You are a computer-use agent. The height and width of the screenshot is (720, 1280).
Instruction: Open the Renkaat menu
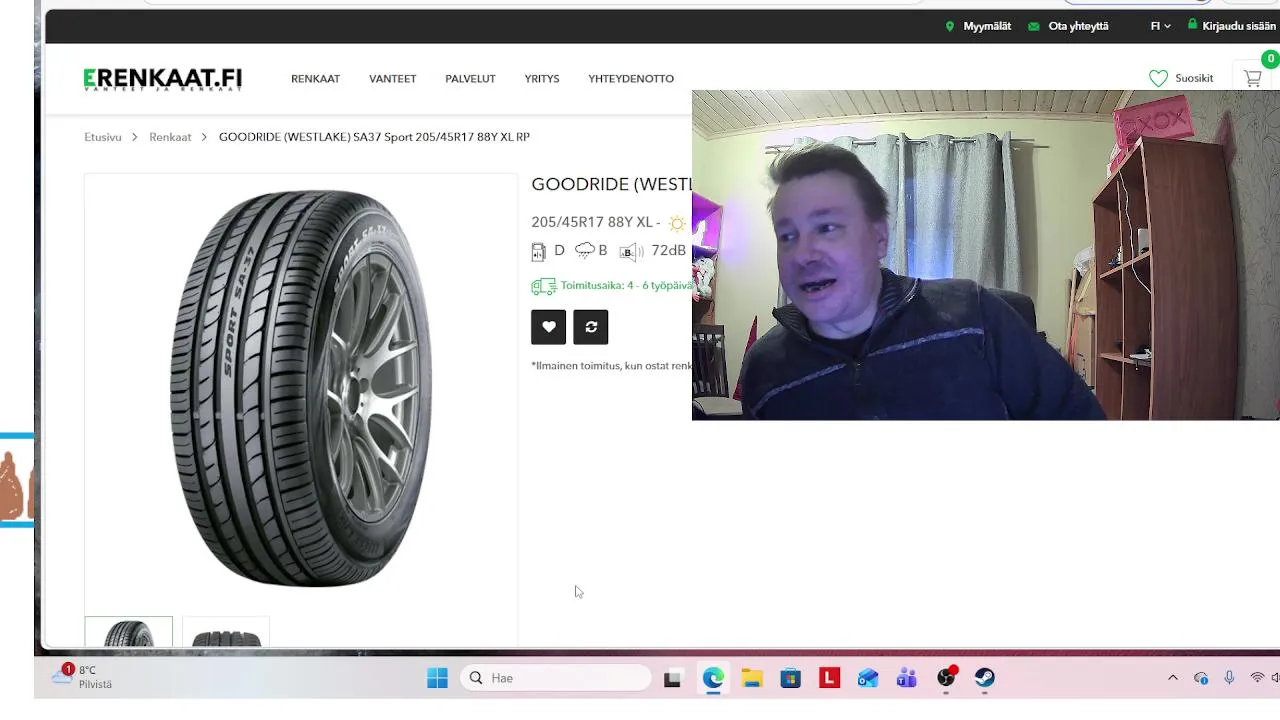(315, 79)
